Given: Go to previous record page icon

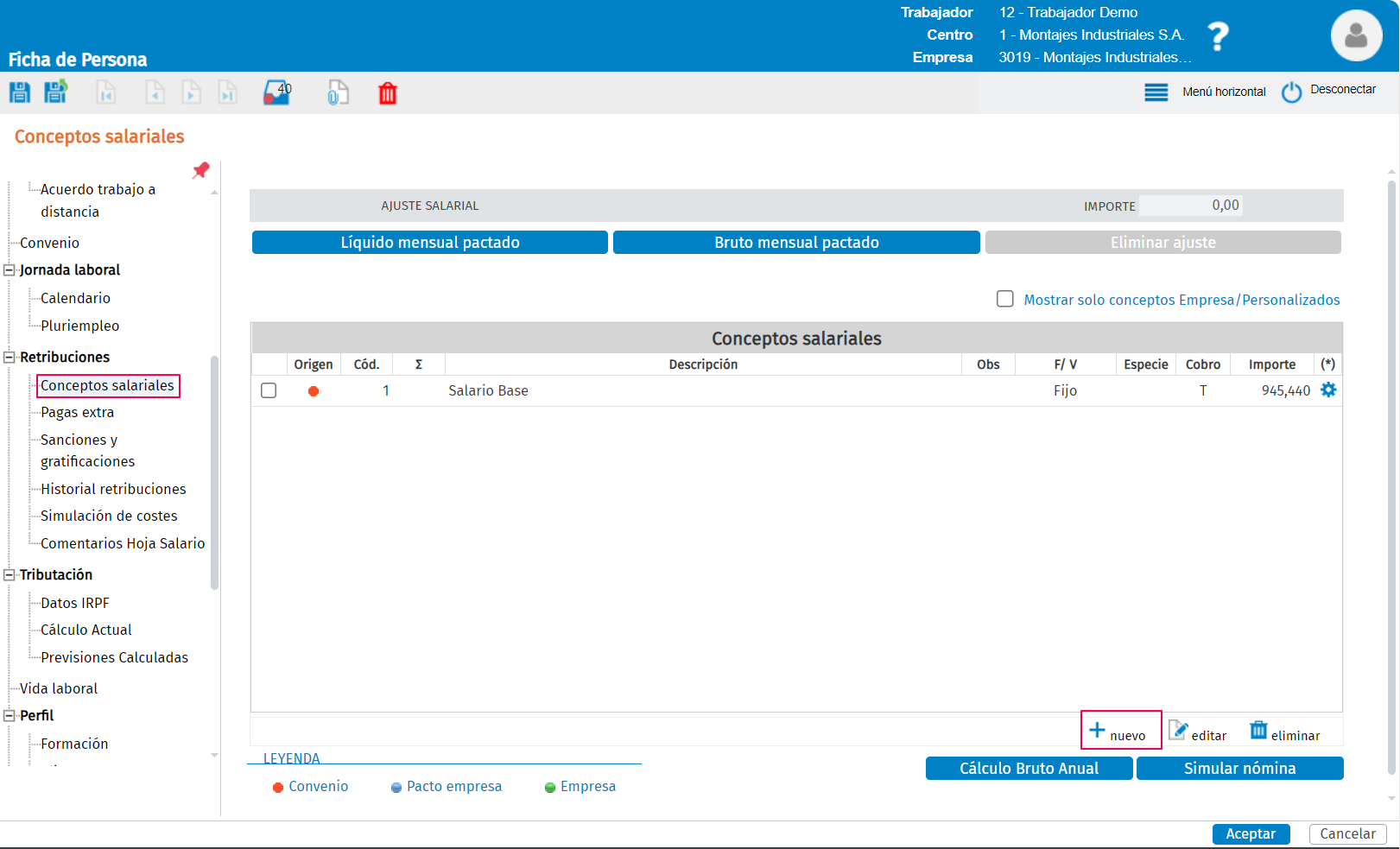Looking at the screenshot, I should click(155, 92).
